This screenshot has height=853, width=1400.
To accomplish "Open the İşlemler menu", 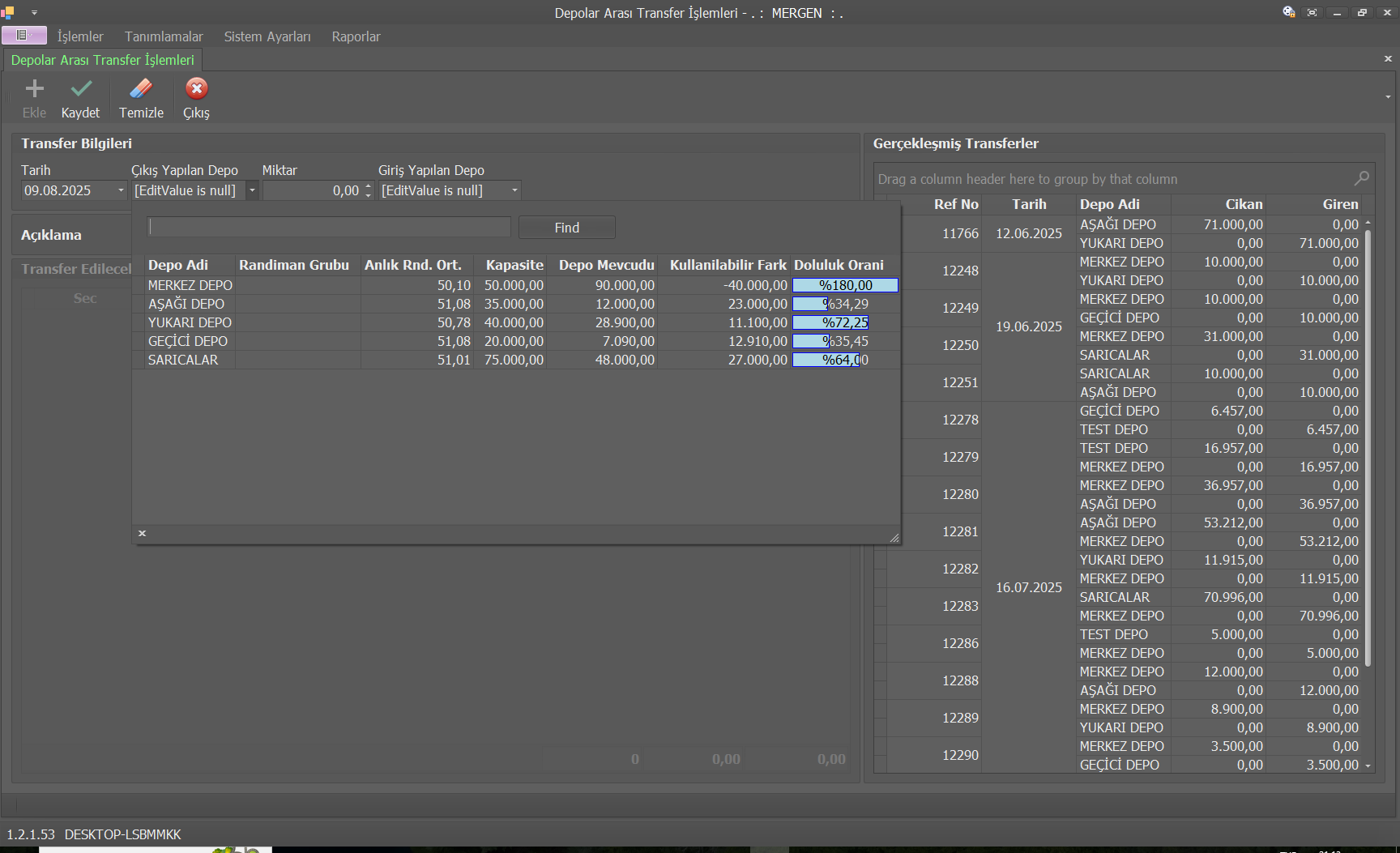I will (80, 36).
